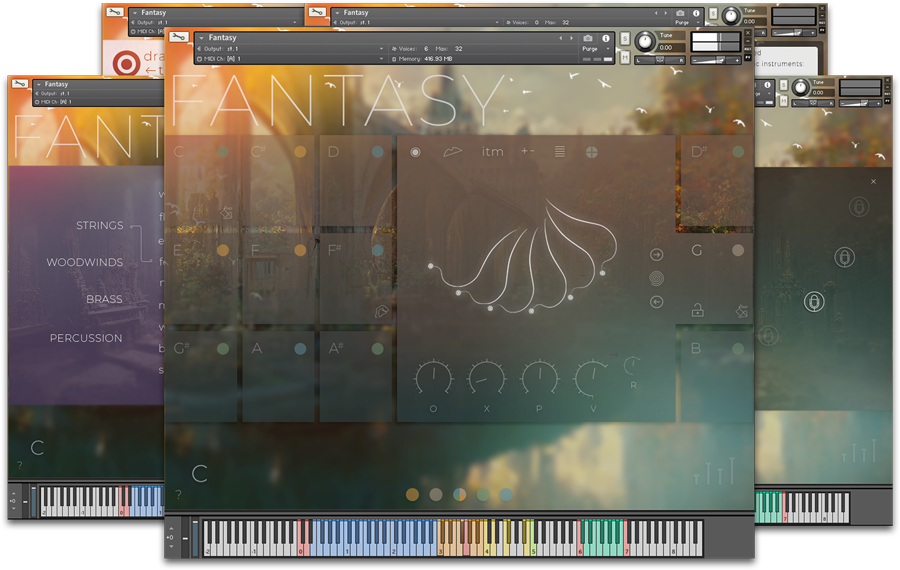Click the Tune knob in the header
Image resolution: width=900 pixels, height=570 pixels.
pyautogui.click(x=646, y=41)
